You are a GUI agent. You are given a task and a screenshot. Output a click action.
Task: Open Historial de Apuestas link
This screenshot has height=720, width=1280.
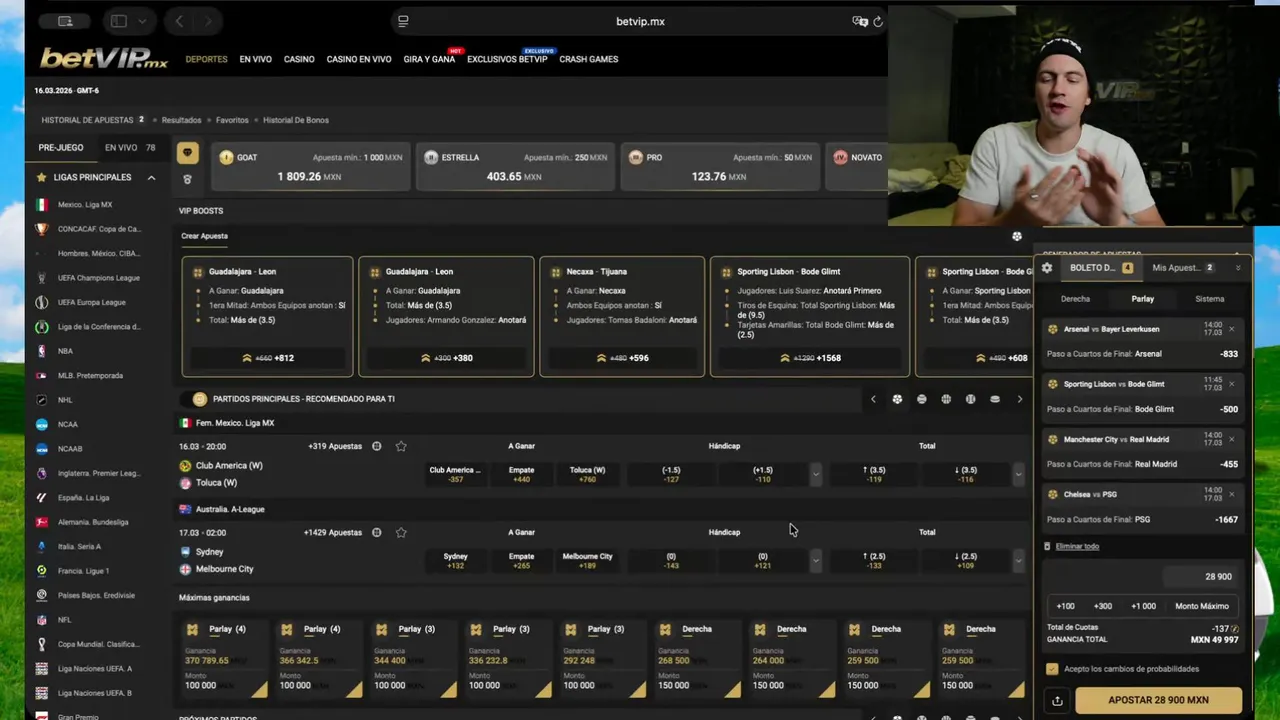coord(87,120)
